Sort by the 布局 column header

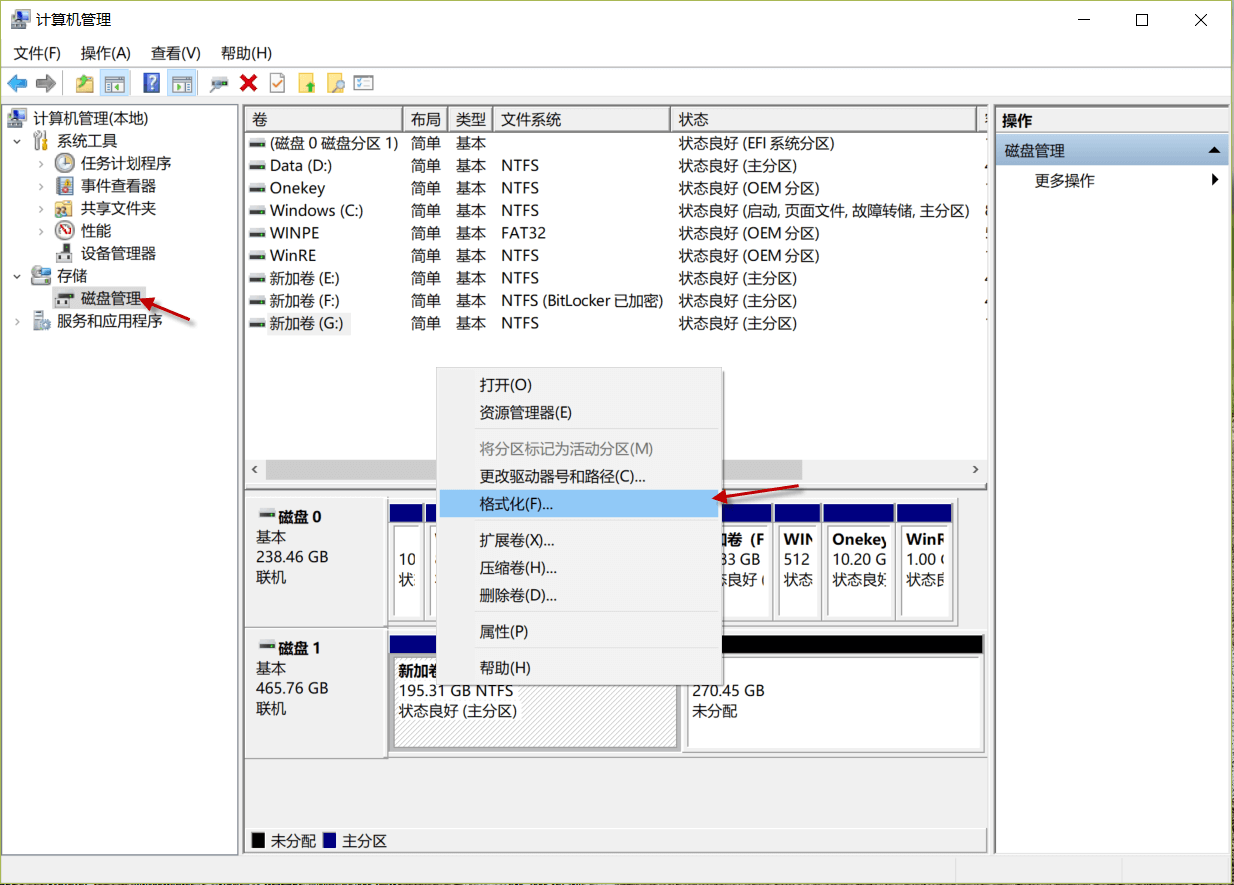coord(425,119)
